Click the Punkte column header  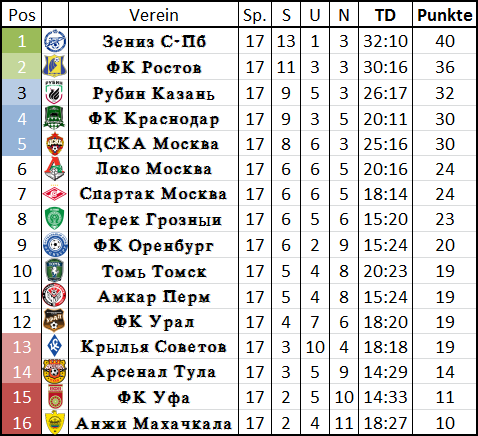pos(444,15)
